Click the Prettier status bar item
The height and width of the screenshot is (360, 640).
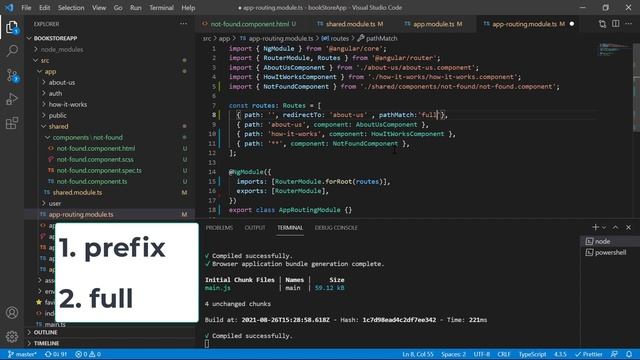pyautogui.click(x=588, y=354)
